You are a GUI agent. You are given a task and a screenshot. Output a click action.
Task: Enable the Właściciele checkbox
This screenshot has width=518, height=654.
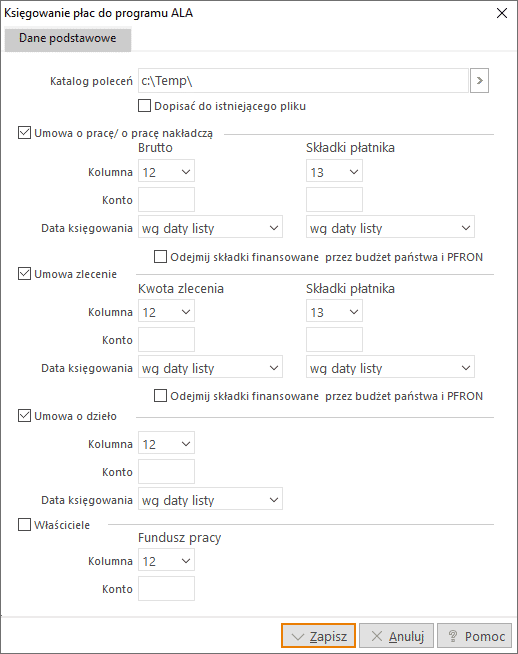(24, 524)
